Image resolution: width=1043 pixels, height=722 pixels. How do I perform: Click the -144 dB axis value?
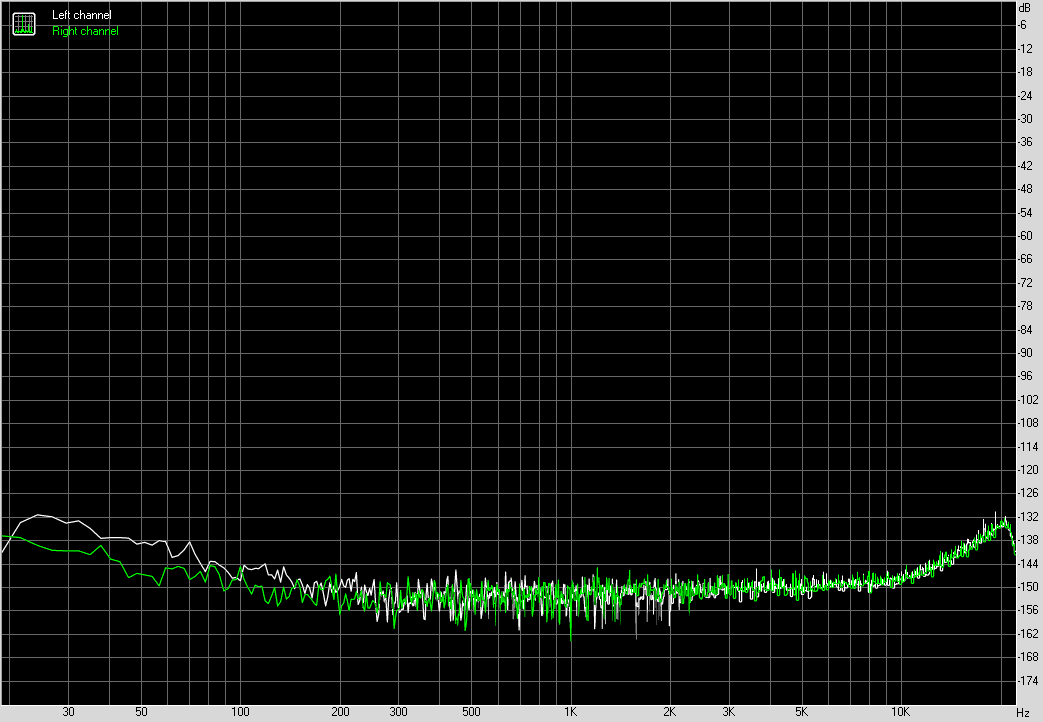click(x=1028, y=564)
